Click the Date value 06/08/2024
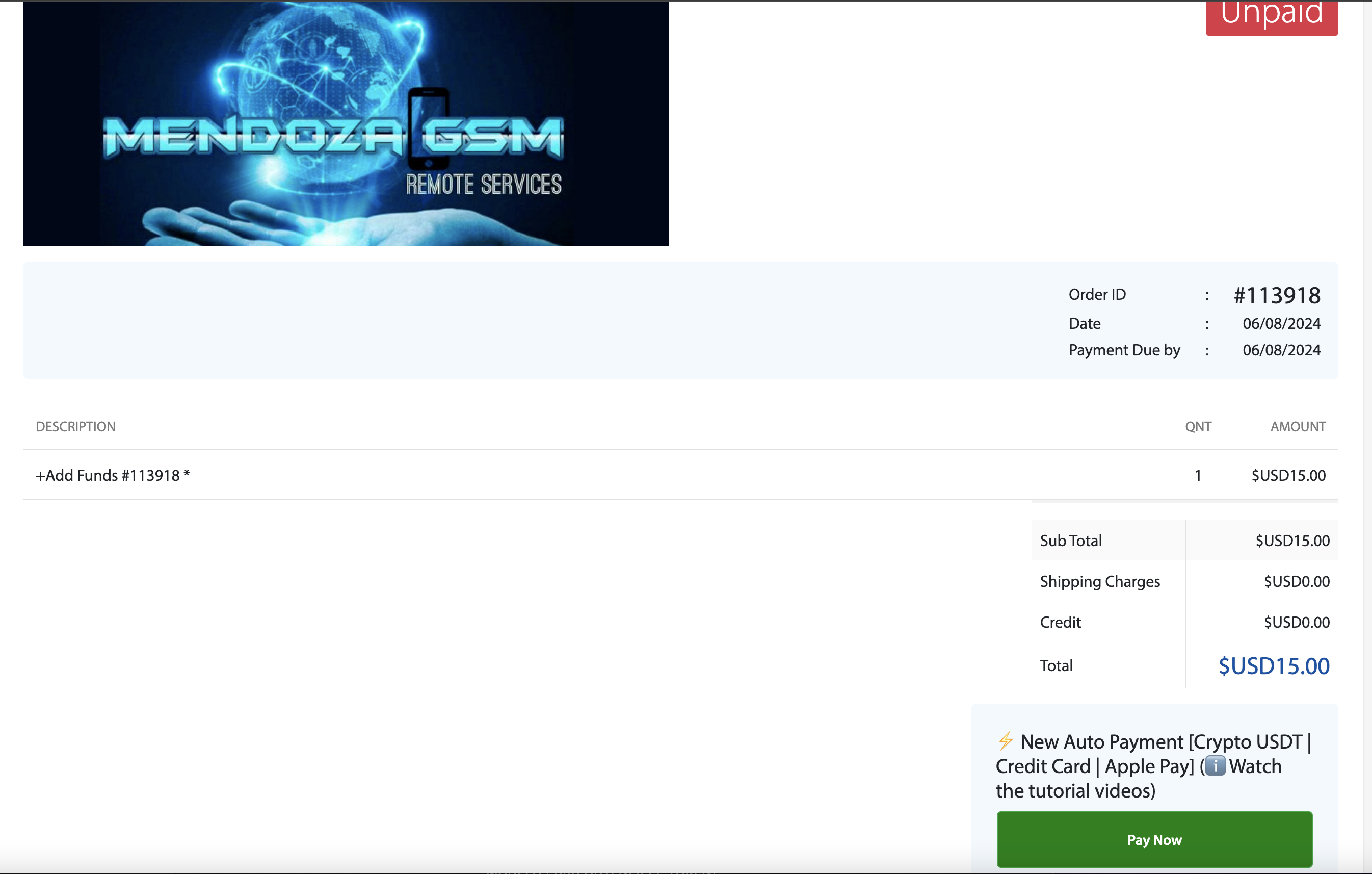The height and width of the screenshot is (874, 1372). pyautogui.click(x=1281, y=323)
